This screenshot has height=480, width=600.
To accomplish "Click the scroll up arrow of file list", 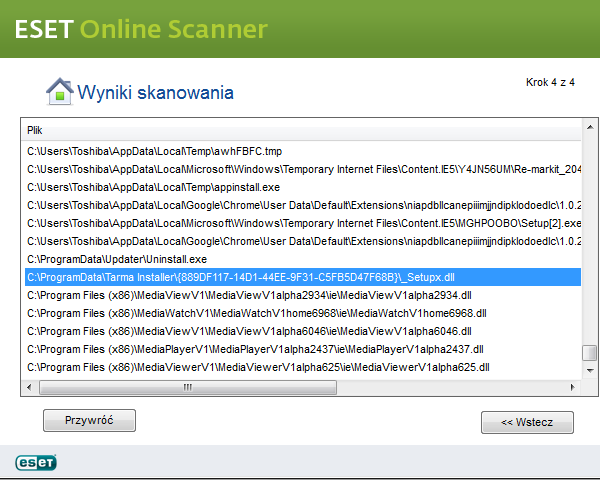I will coord(590,127).
